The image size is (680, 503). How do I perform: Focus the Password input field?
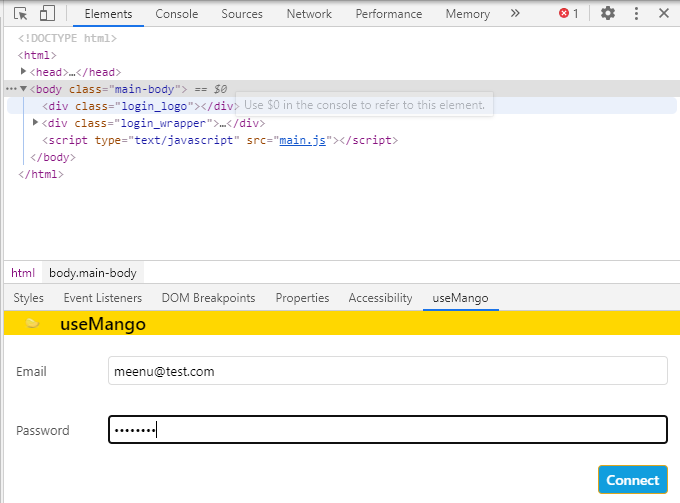(387, 430)
